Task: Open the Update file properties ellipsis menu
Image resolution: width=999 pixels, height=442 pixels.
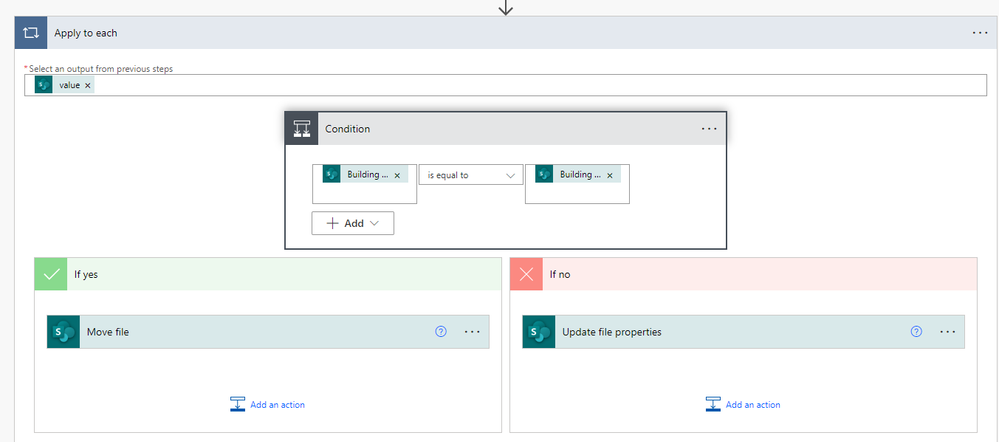Action: click(x=947, y=332)
